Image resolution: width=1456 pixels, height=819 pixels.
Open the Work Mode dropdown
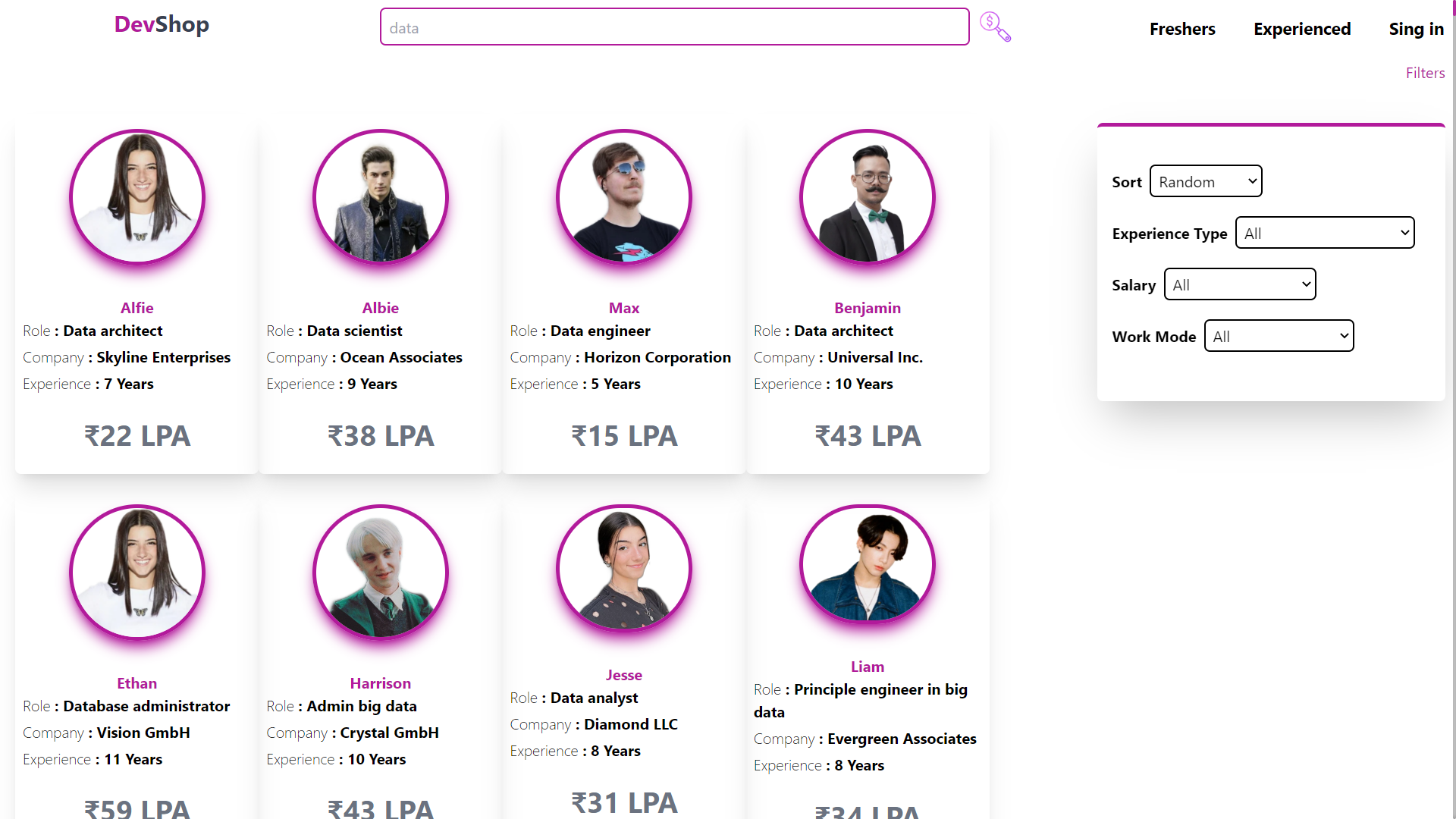click(x=1279, y=336)
